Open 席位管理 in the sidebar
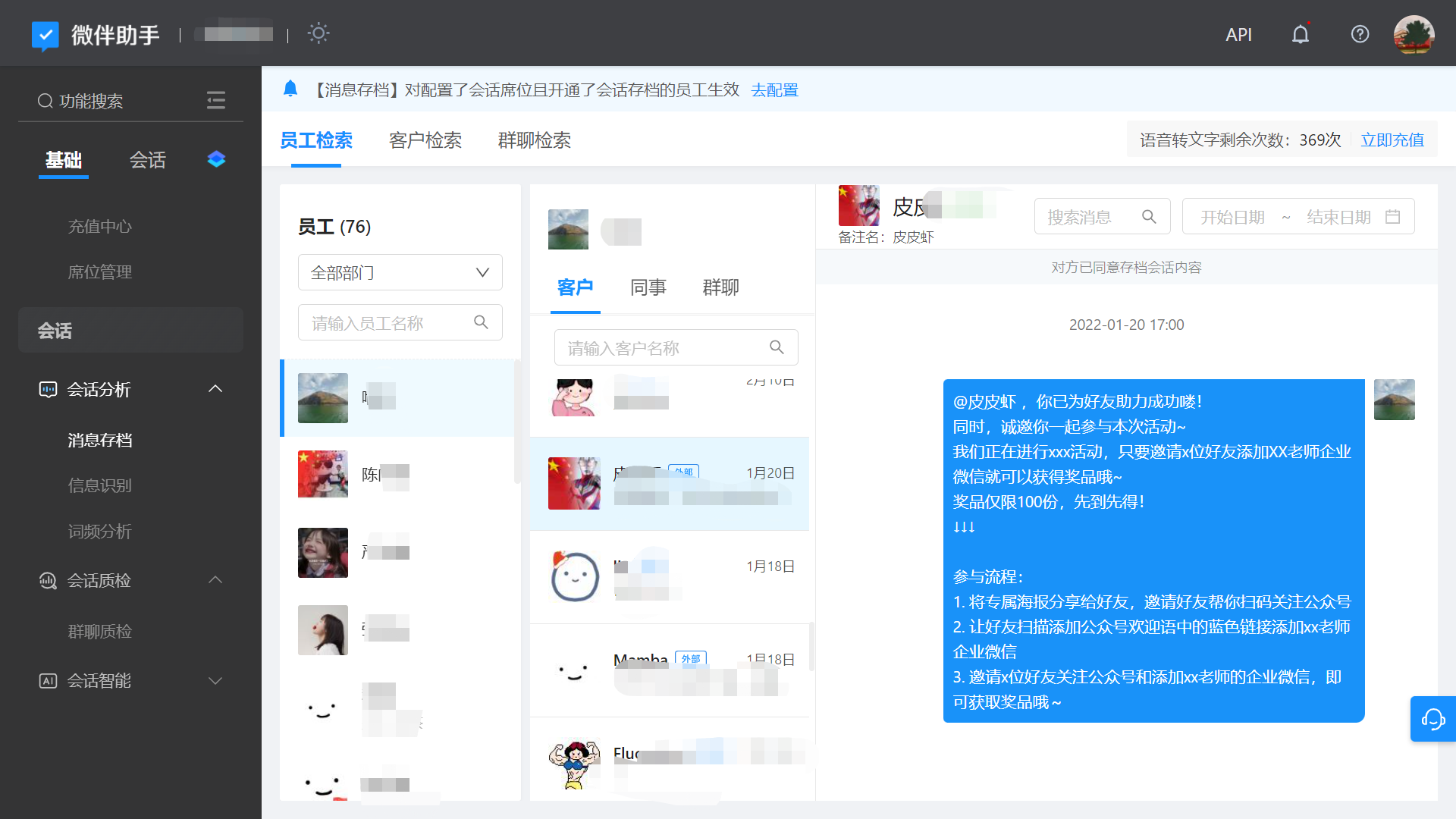1456x819 pixels. (99, 271)
